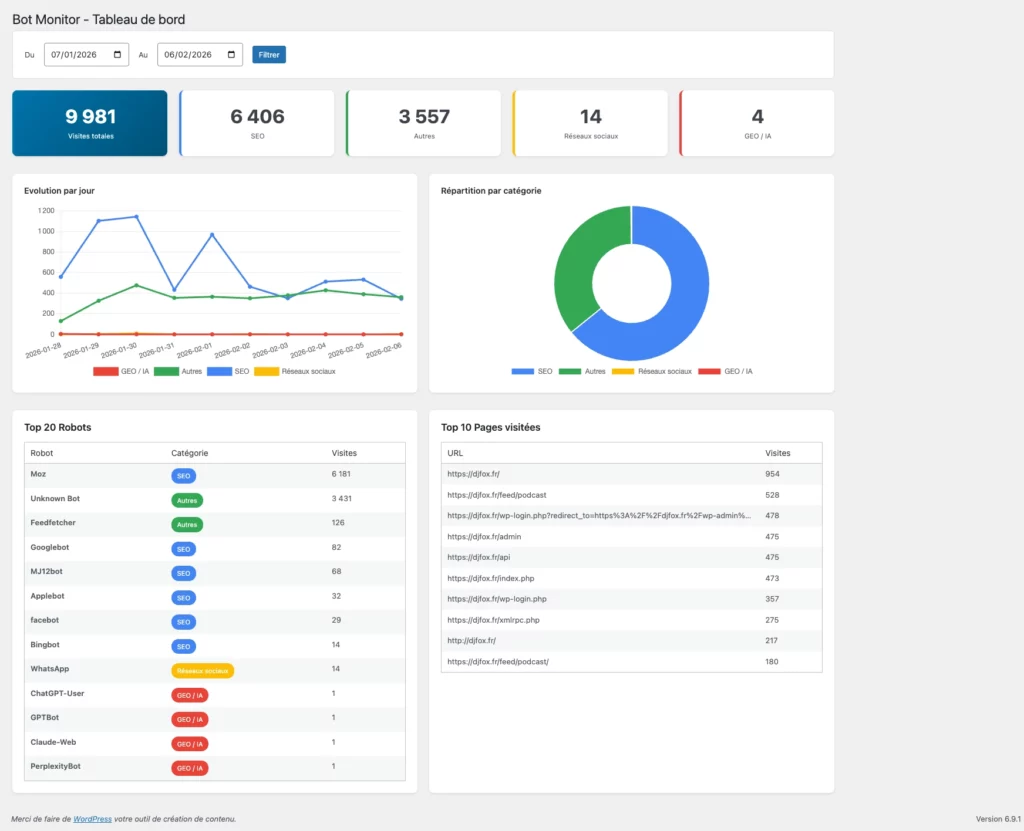Image resolution: width=1024 pixels, height=831 pixels.
Task: Select the 6 406 SEO stat card
Action: [x=257, y=123]
